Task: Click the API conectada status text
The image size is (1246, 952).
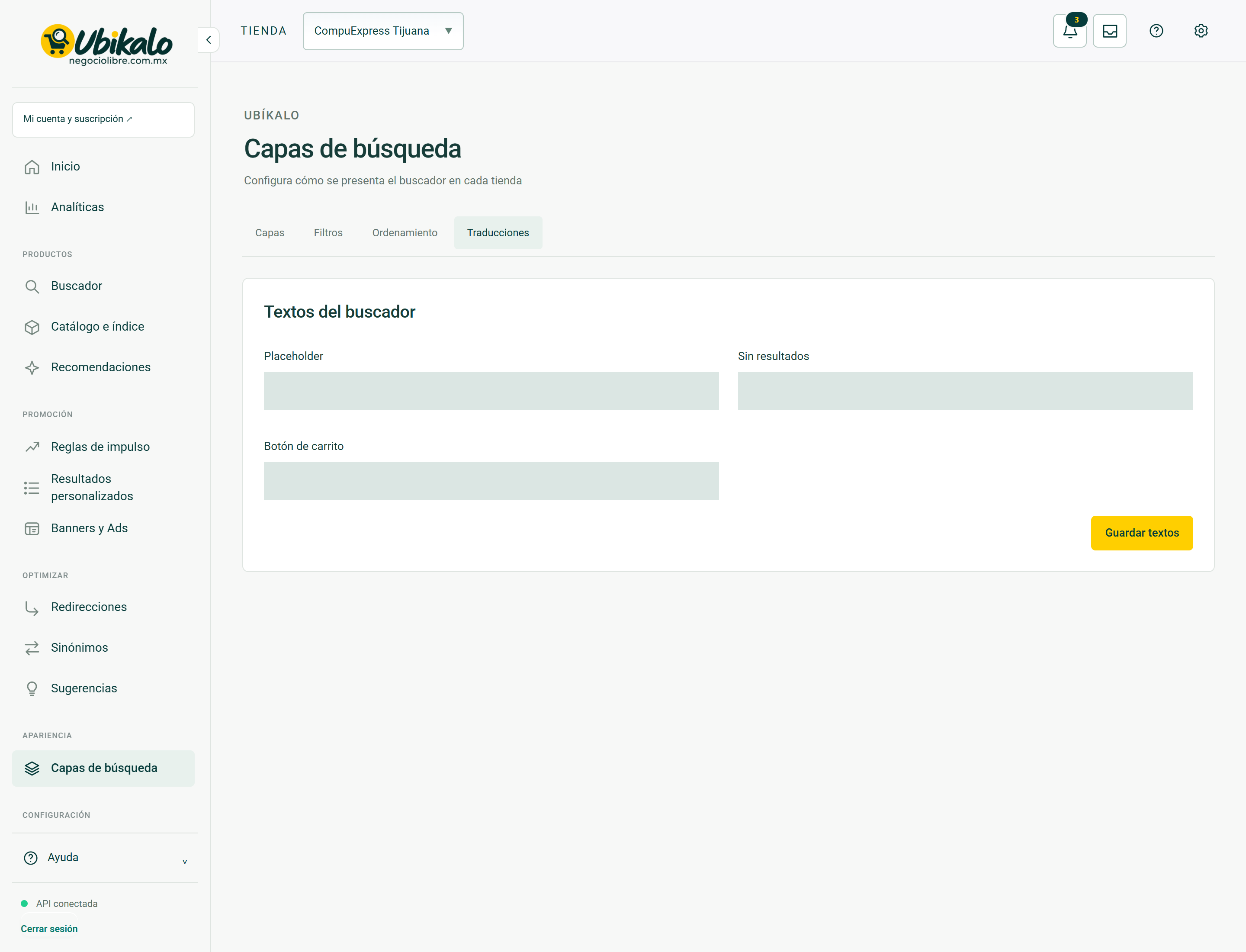Action: (x=67, y=904)
